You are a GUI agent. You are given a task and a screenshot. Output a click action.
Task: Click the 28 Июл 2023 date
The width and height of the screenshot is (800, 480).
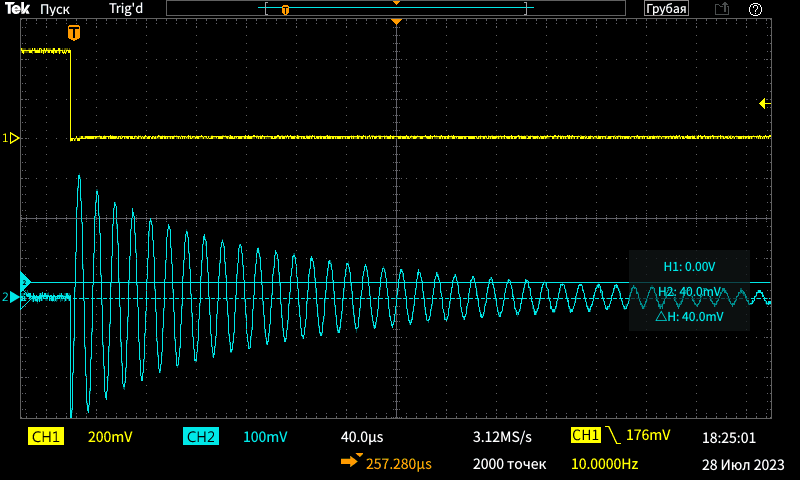pyautogui.click(x=743, y=465)
